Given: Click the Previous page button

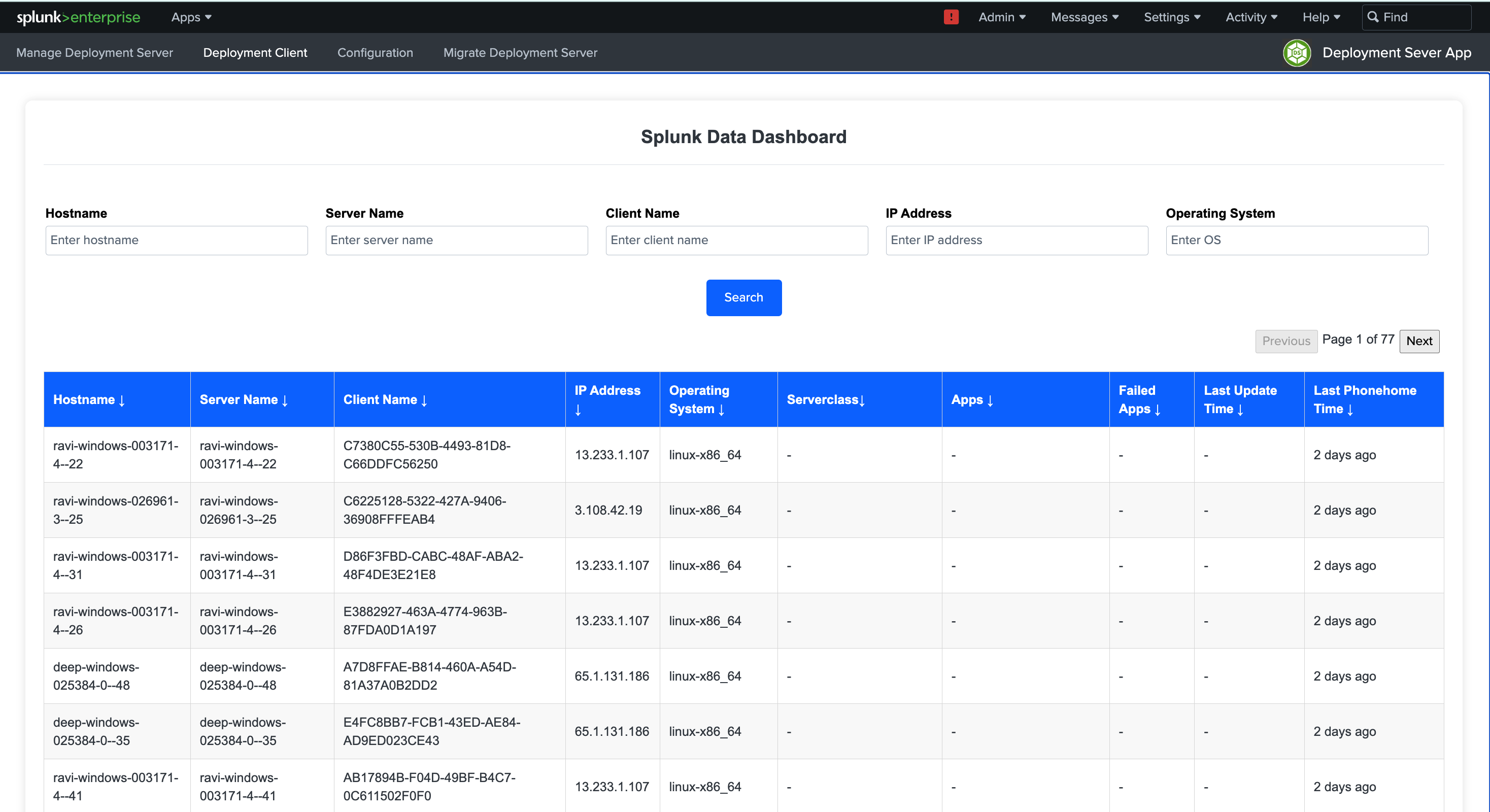Looking at the screenshot, I should click(x=1286, y=341).
